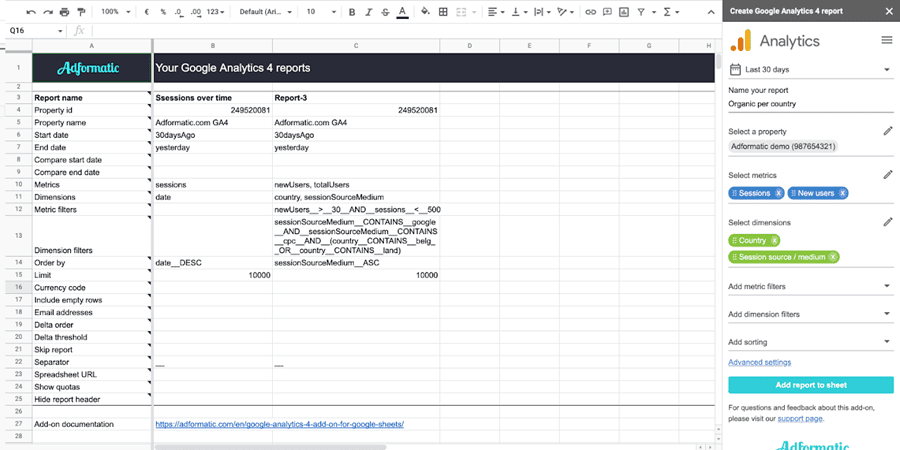Open the zoom level dropdown

(115, 11)
